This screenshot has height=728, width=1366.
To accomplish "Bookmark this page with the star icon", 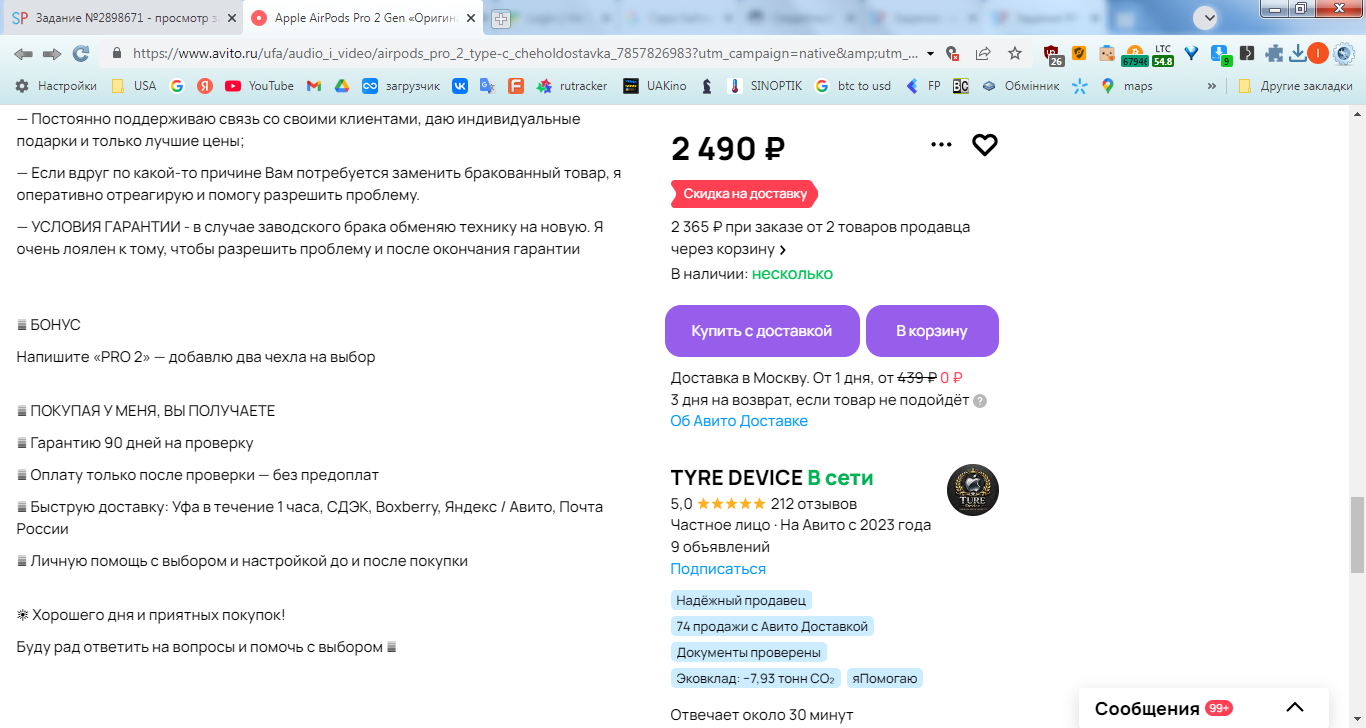I will pyautogui.click(x=1015, y=53).
